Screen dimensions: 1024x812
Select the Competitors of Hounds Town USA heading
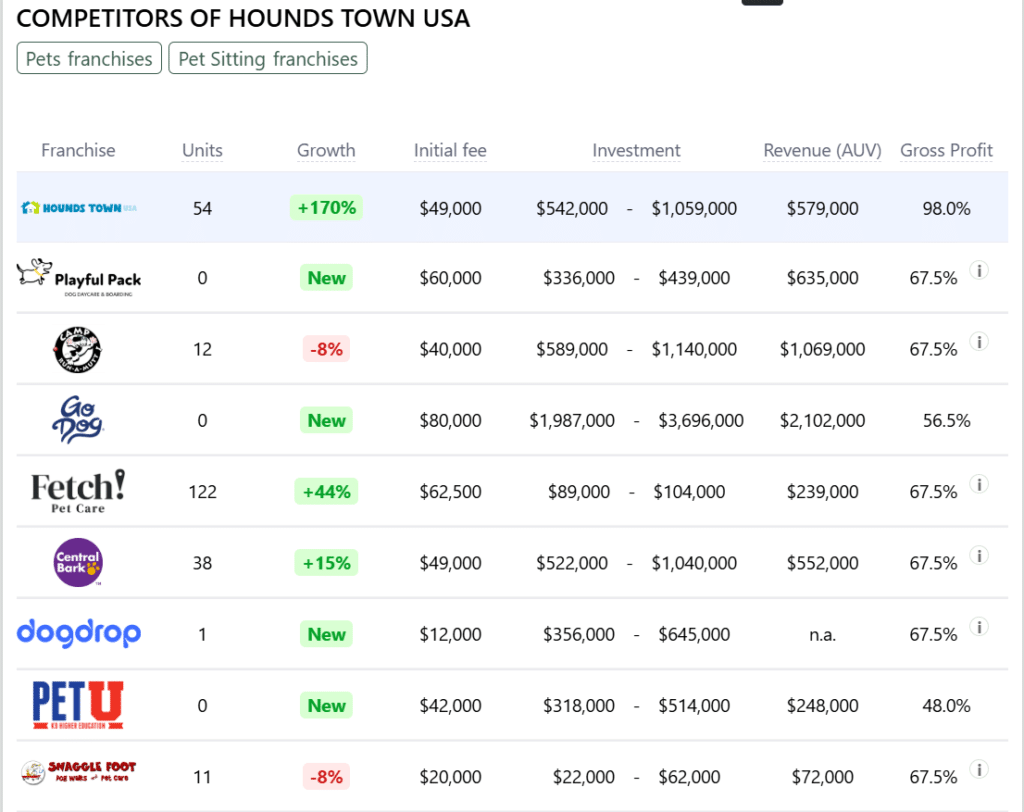point(243,18)
